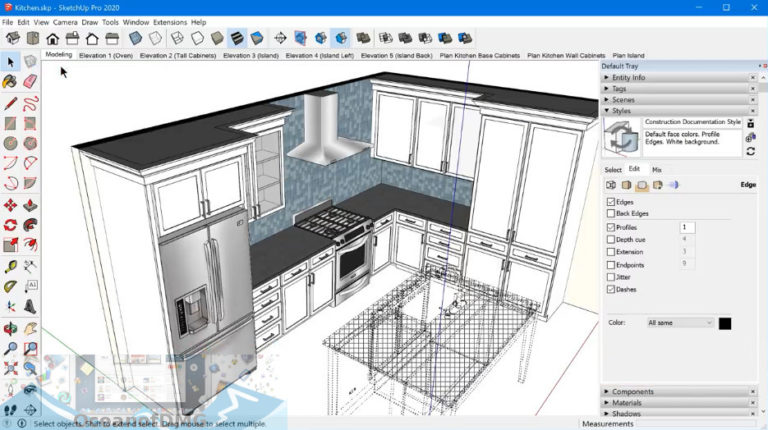The width and height of the screenshot is (768, 430).
Task: Open the Camera menu
Action: (x=65, y=23)
